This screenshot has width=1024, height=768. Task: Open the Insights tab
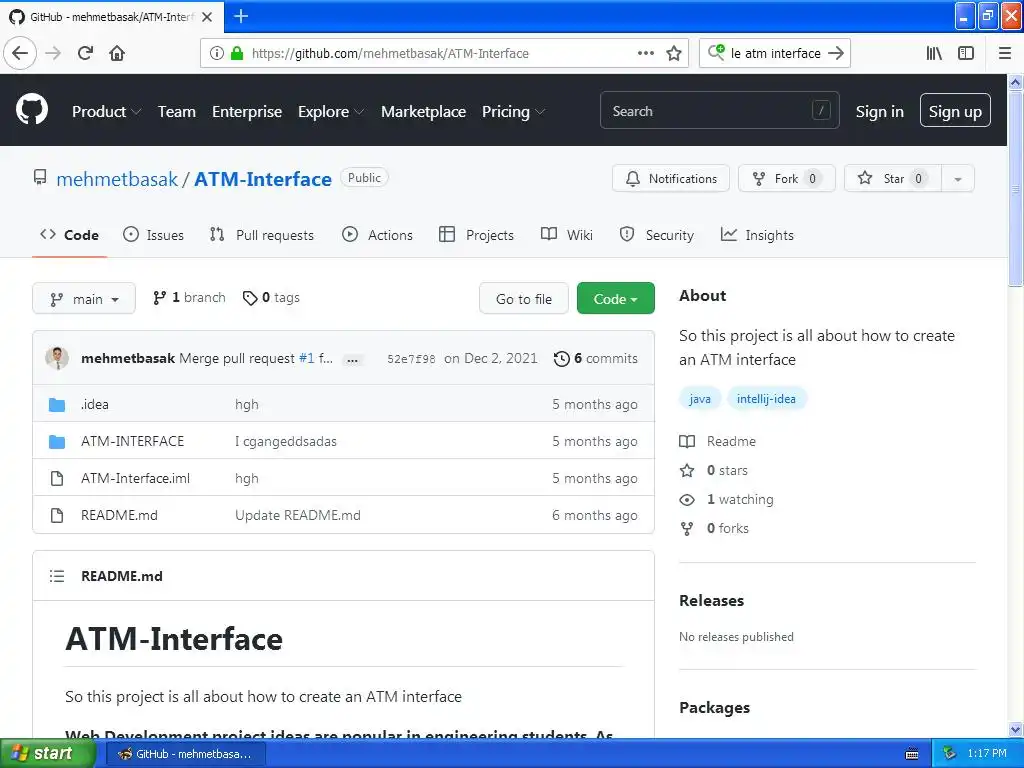(x=758, y=235)
